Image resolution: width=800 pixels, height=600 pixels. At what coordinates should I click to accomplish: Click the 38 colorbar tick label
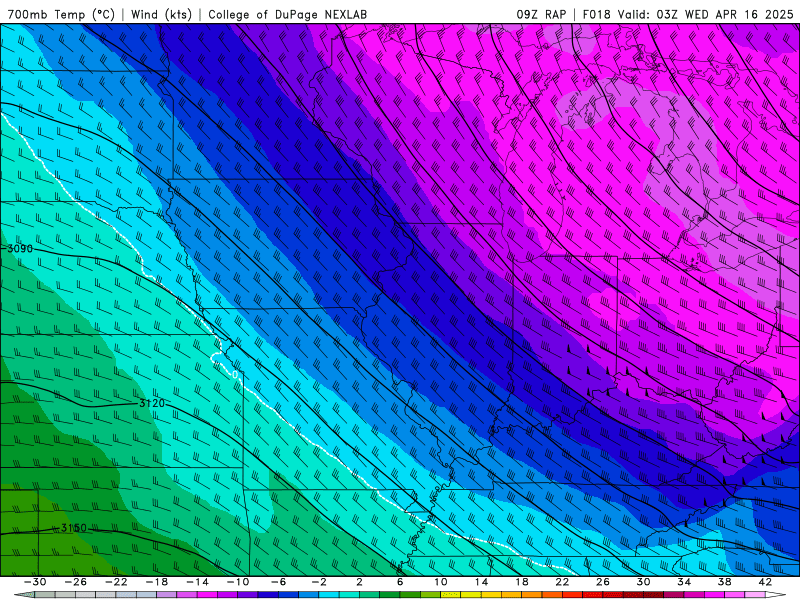pyautogui.click(x=724, y=582)
